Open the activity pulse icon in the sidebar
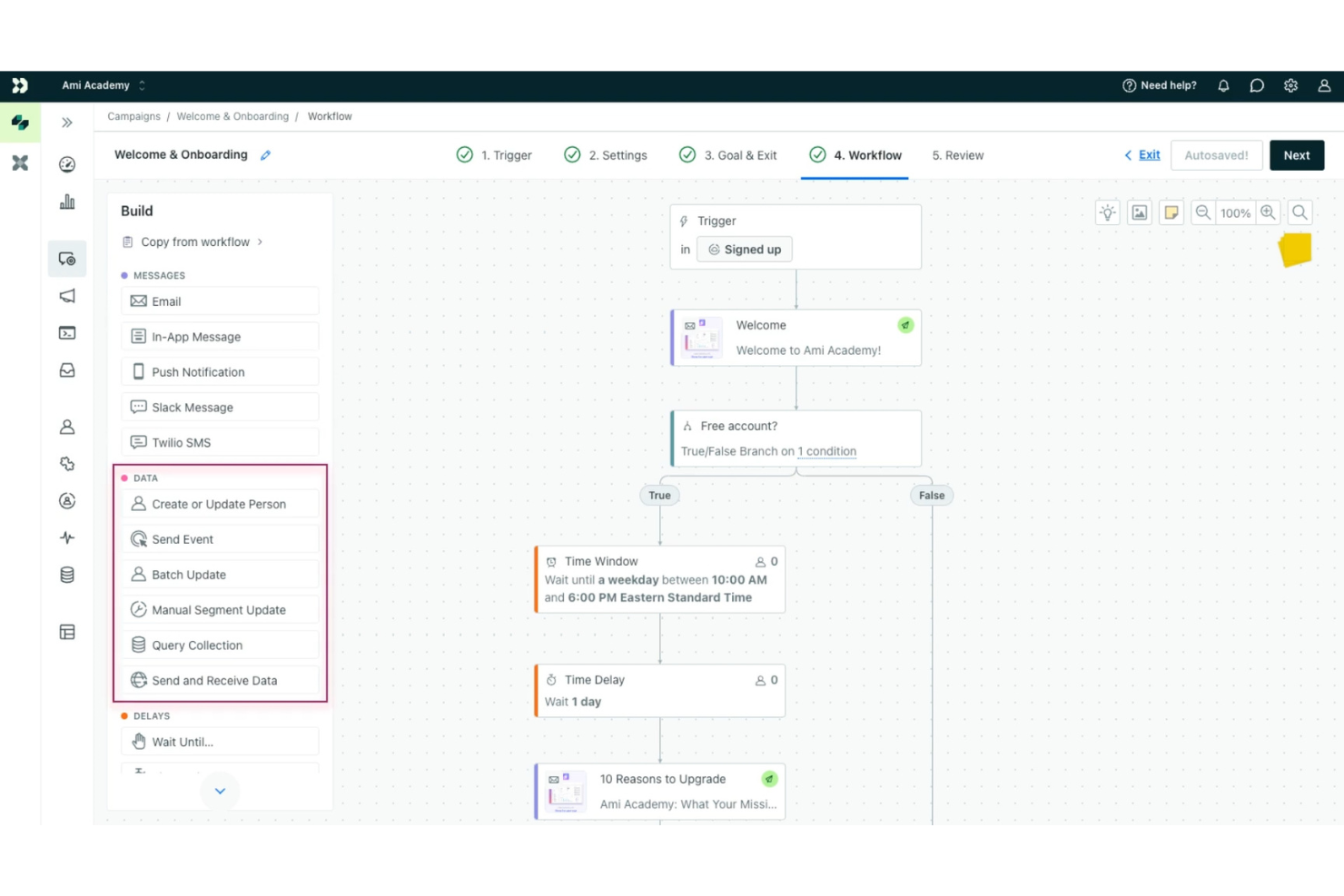 tap(66, 537)
